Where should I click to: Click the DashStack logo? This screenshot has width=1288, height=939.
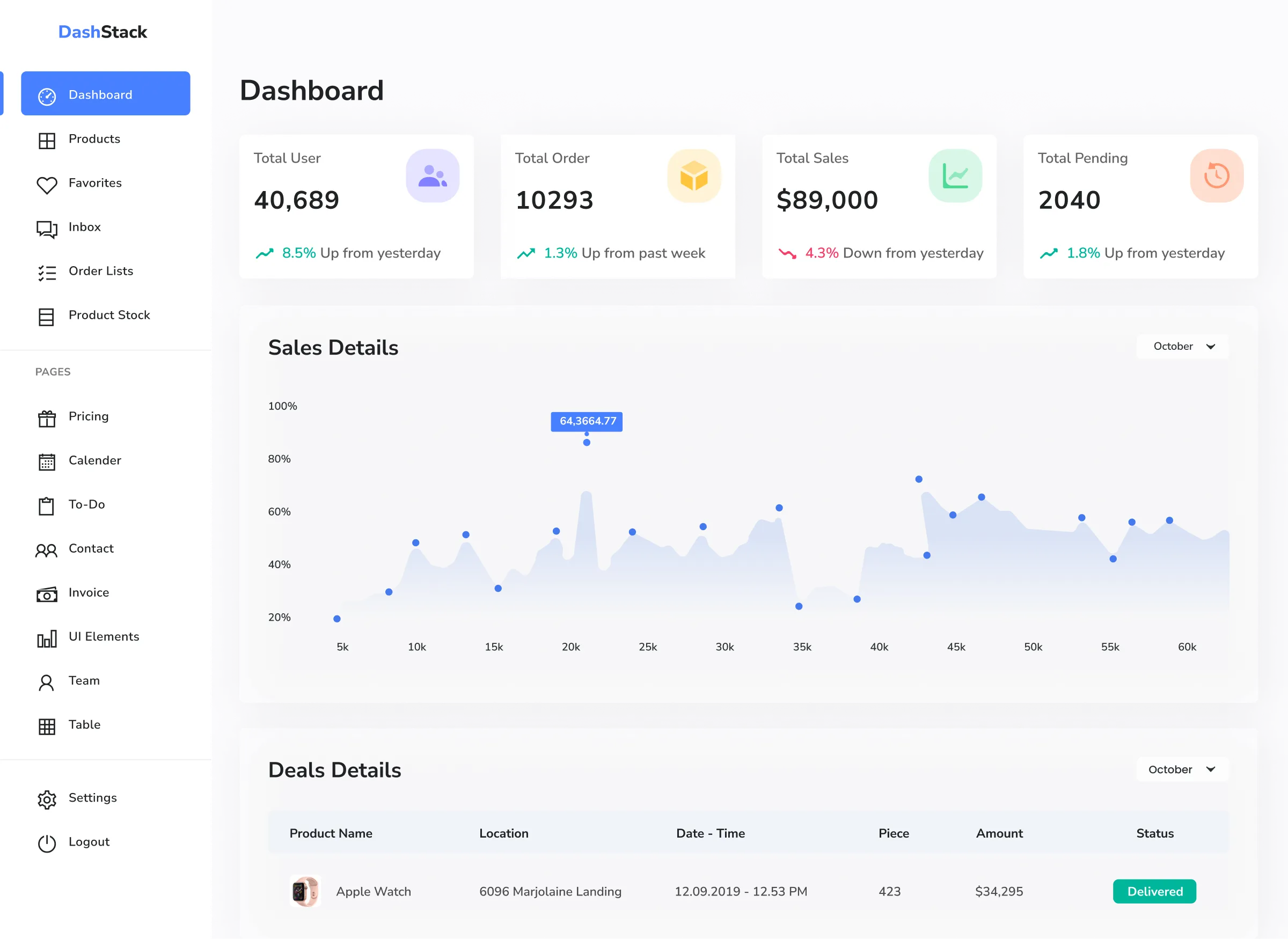click(103, 32)
